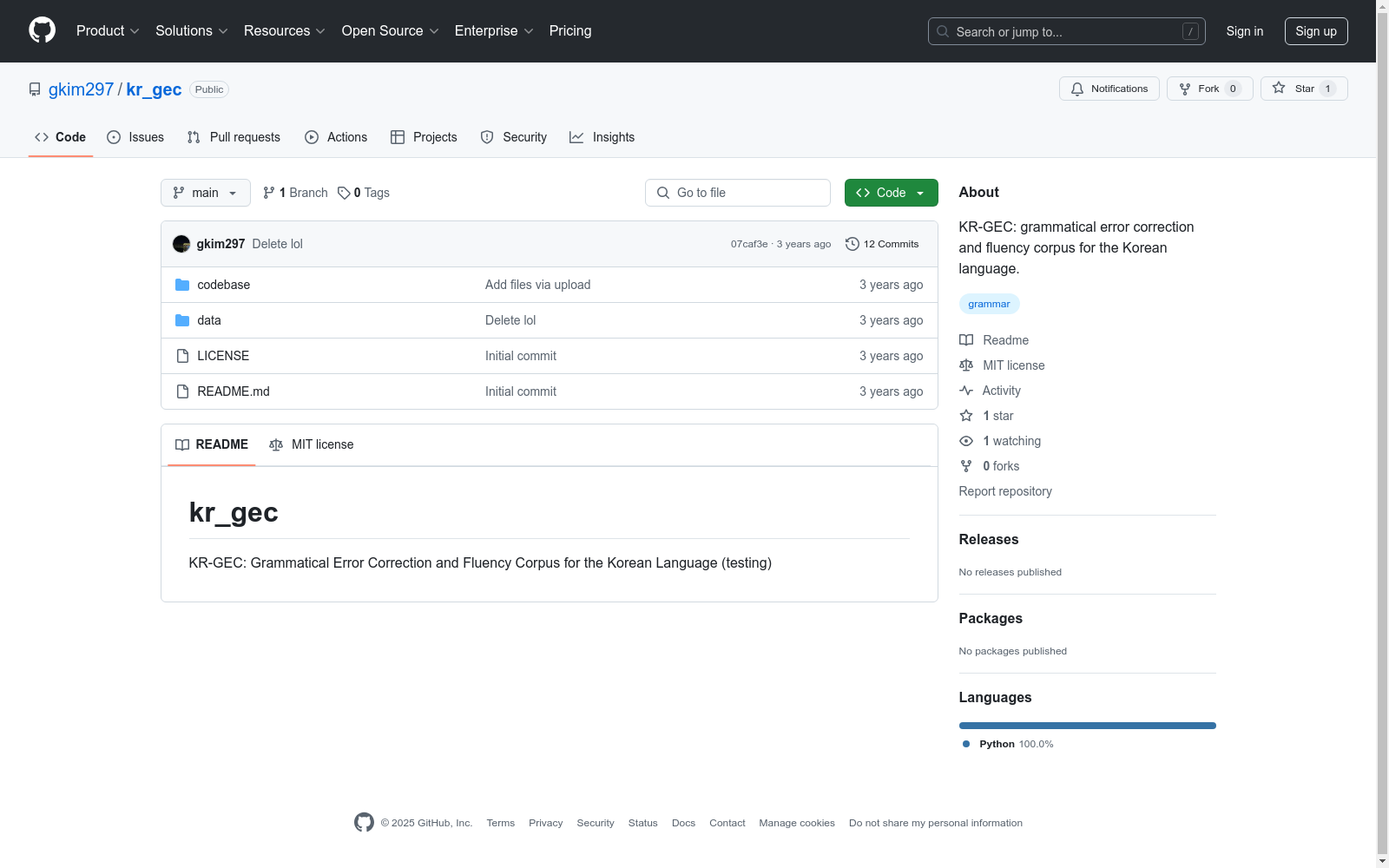
Task: Expand the Enterprise menu
Action: click(x=494, y=31)
